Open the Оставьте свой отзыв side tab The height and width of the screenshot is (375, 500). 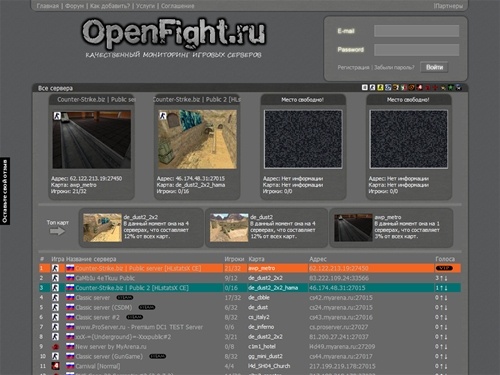pos(5,191)
